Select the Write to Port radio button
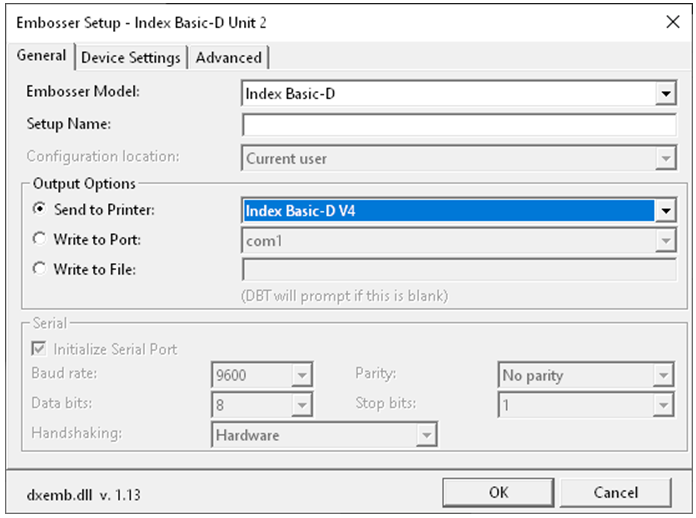This screenshot has height=518, width=696. [40, 239]
